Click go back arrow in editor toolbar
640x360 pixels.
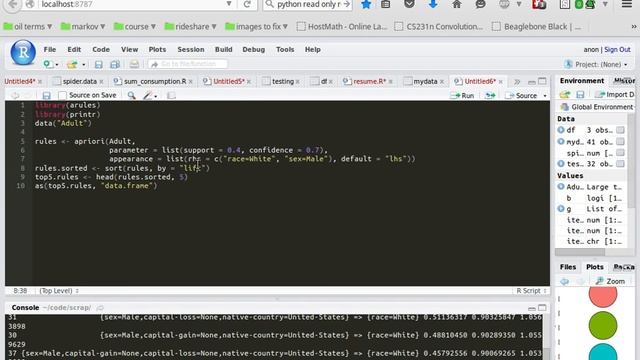pos(15,96)
